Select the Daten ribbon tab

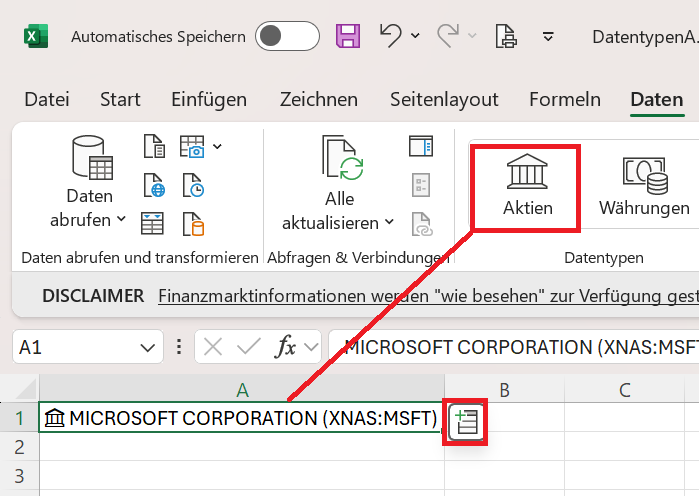(x=657, y=99)
